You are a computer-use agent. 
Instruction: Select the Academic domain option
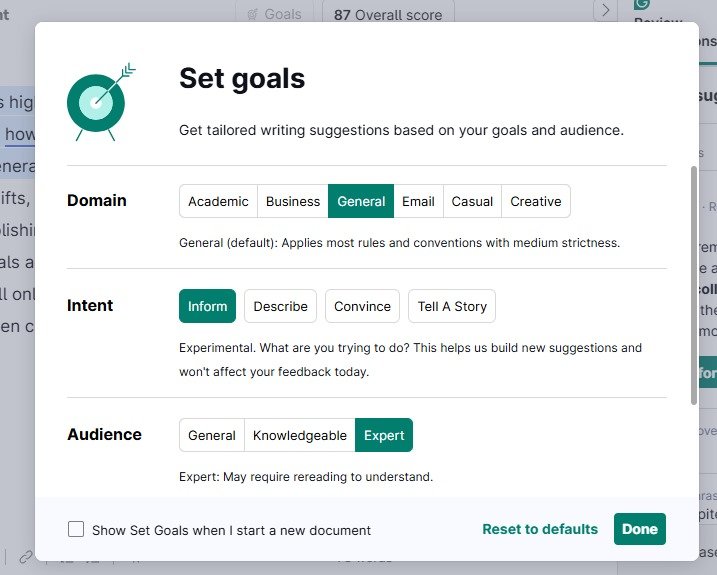pos(219,201)
